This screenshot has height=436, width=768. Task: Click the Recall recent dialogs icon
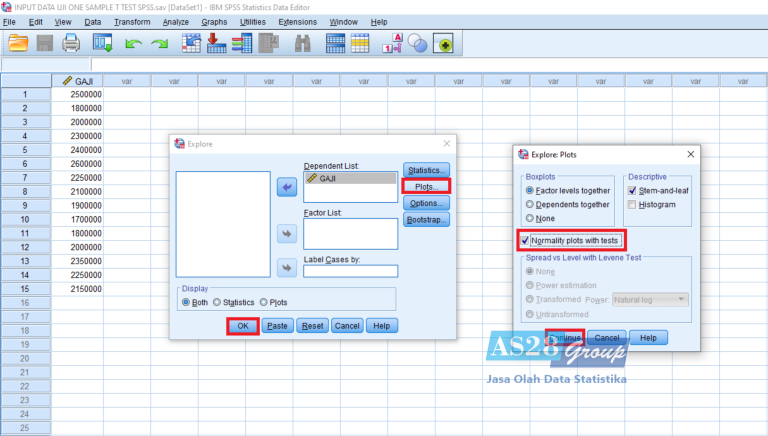(102, 43)
